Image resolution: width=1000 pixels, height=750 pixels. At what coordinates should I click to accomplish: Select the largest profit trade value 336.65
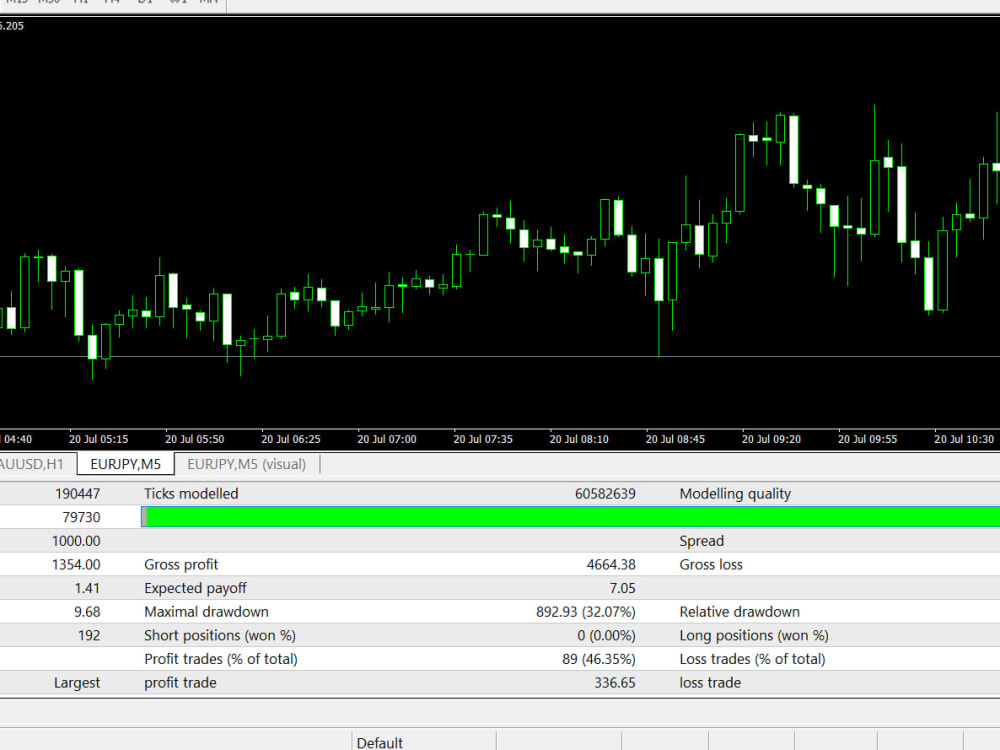click(615, 682)
